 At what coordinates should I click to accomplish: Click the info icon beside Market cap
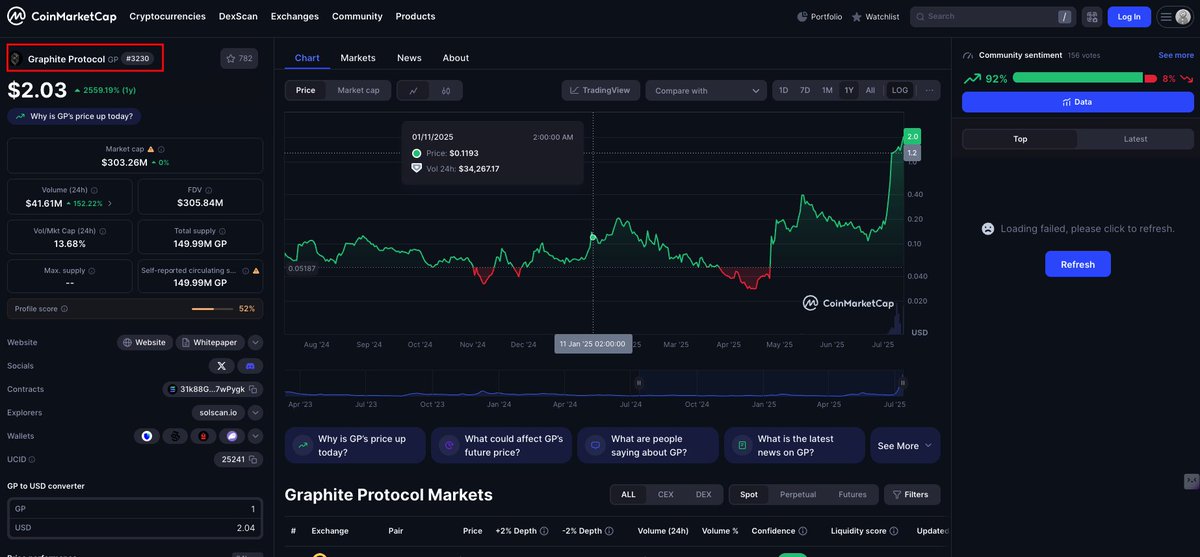(160, 149)
